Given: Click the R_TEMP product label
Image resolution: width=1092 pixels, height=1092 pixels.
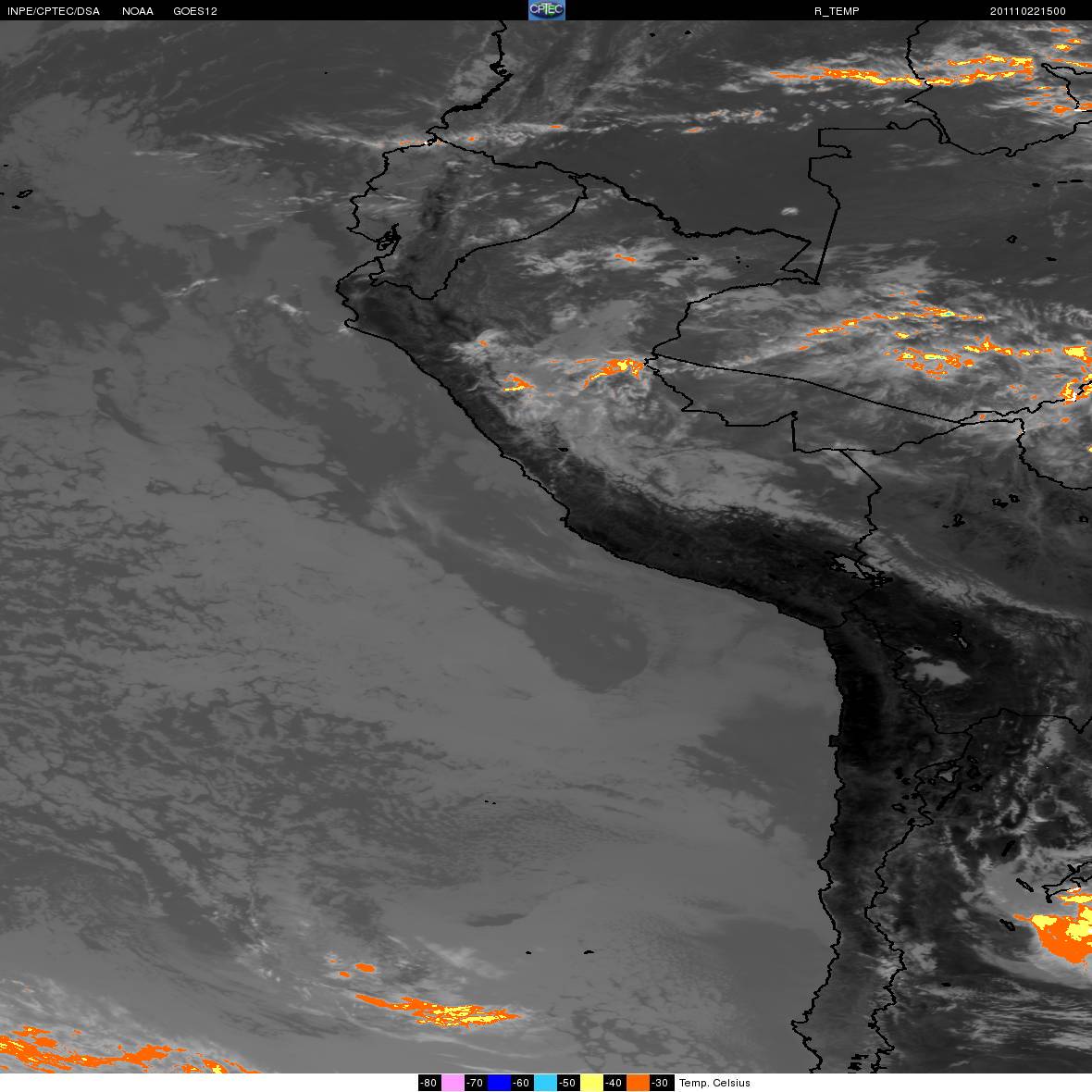Looking at the screenshot, I should pos(837,11).
